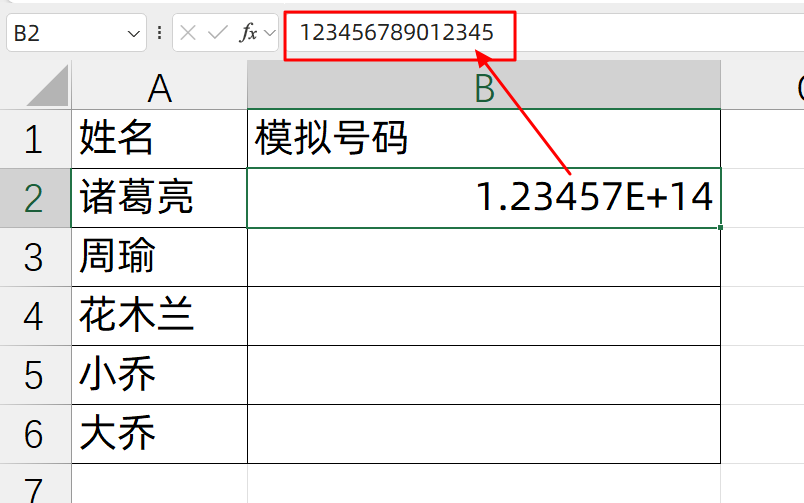
Task: Select empty cell B5 next to 小乔
Action: [x=484, y=375]
